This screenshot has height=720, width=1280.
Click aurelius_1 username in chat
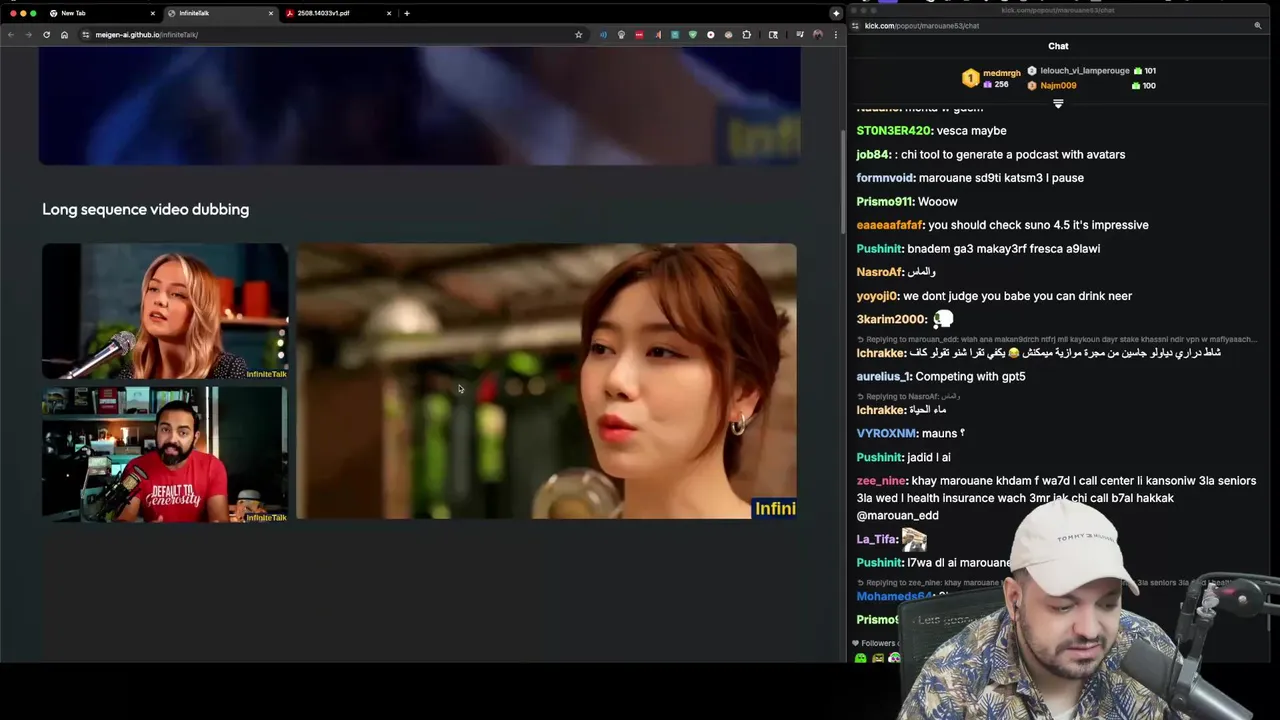883,377
